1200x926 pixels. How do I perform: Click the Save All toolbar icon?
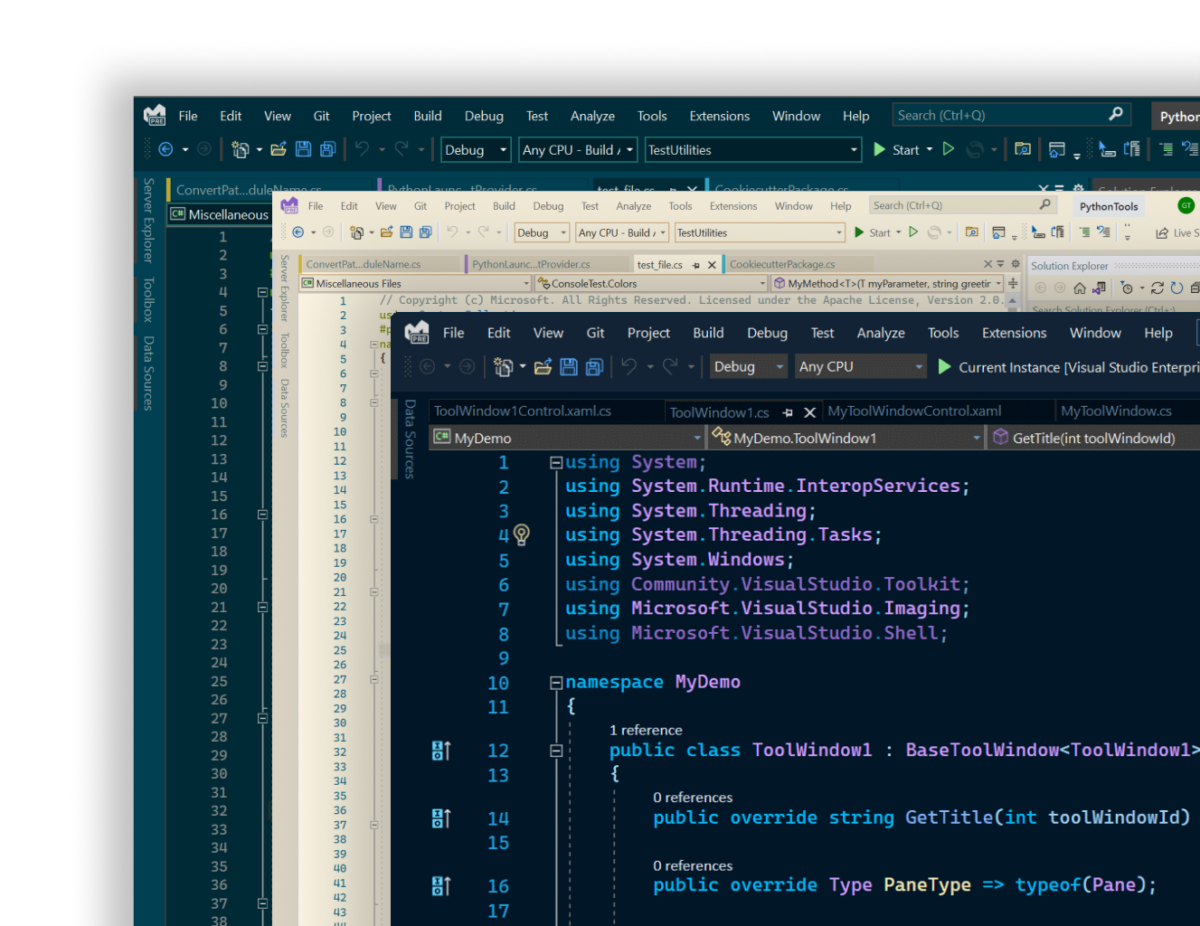[x=594, y=366]
